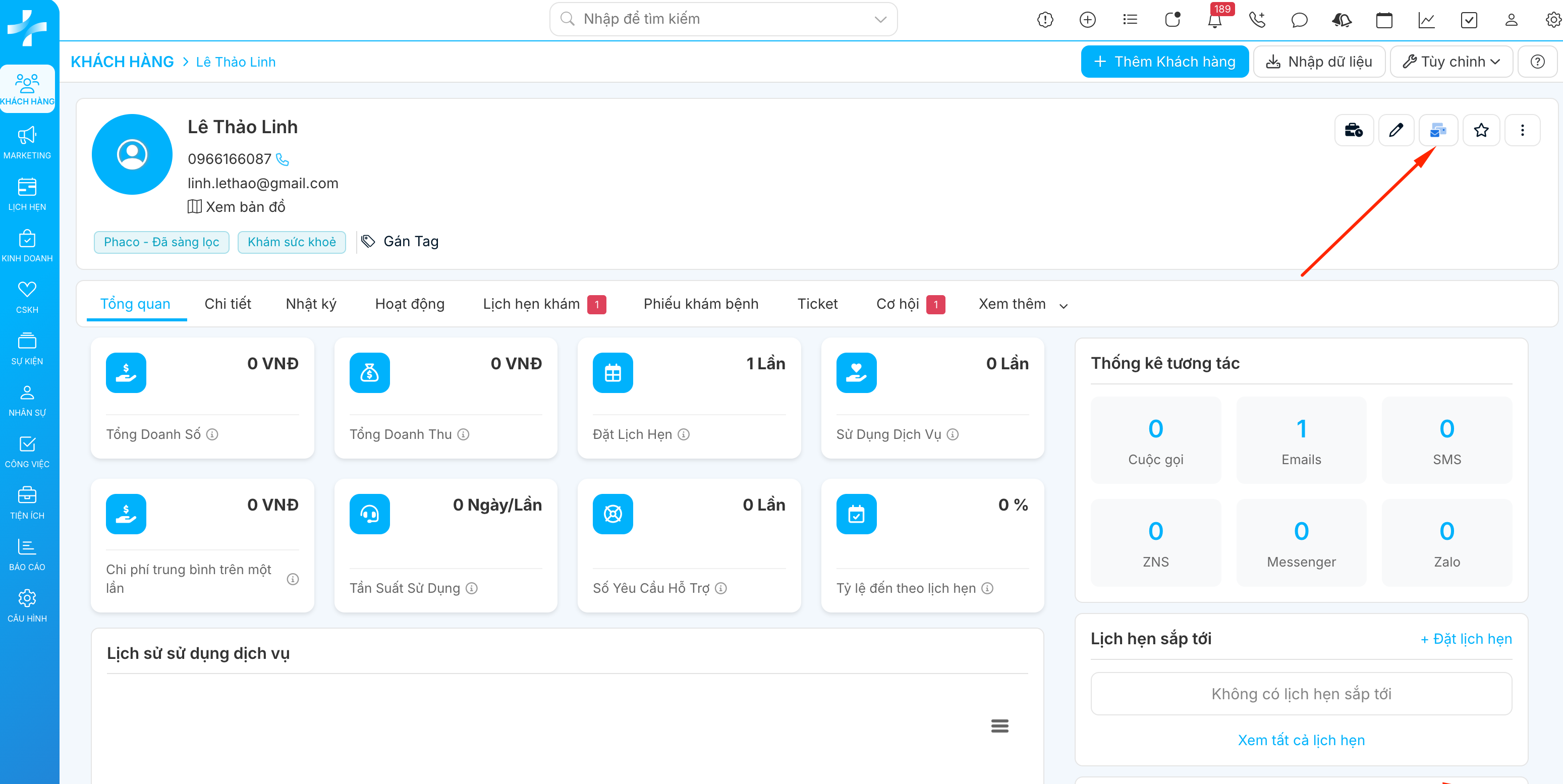1563x784 pixels.
Task: Click the Xem tất cả lịch hẹn link
Action: [1300, 740]
